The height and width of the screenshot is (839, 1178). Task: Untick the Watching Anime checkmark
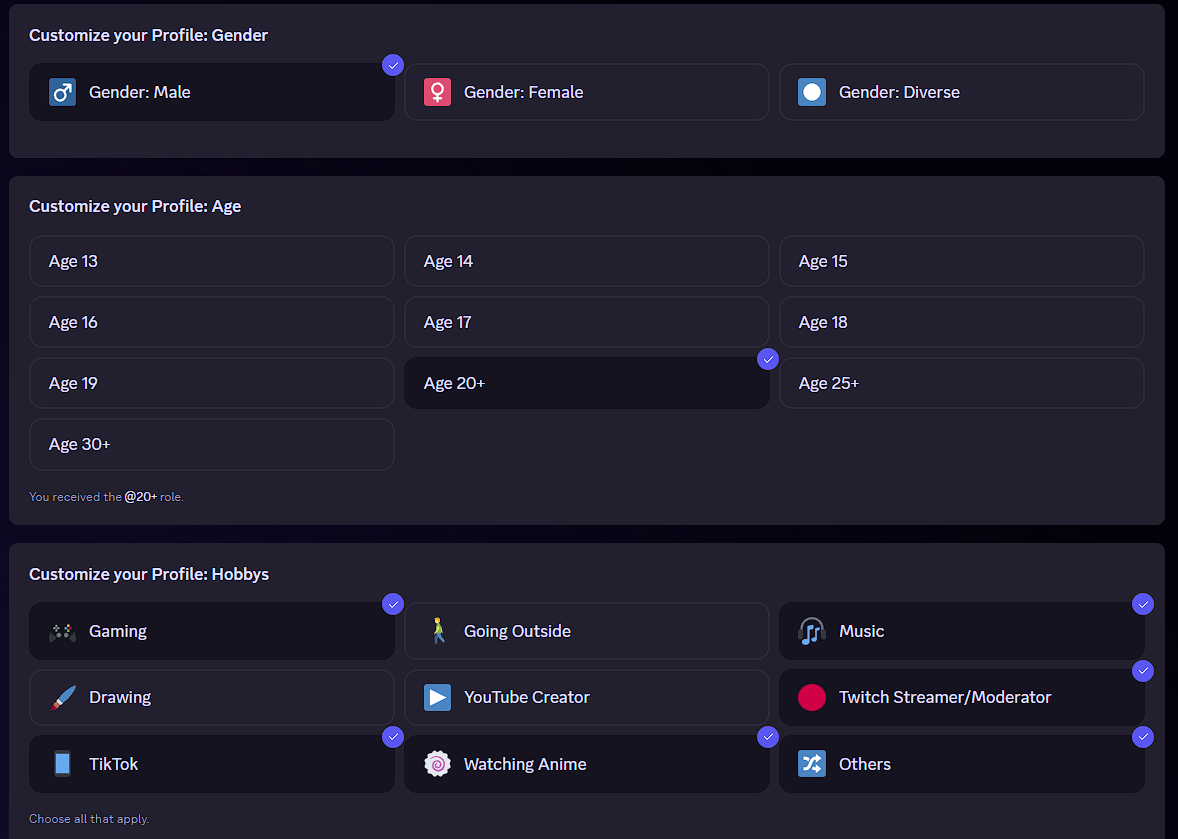pos(768,737)
